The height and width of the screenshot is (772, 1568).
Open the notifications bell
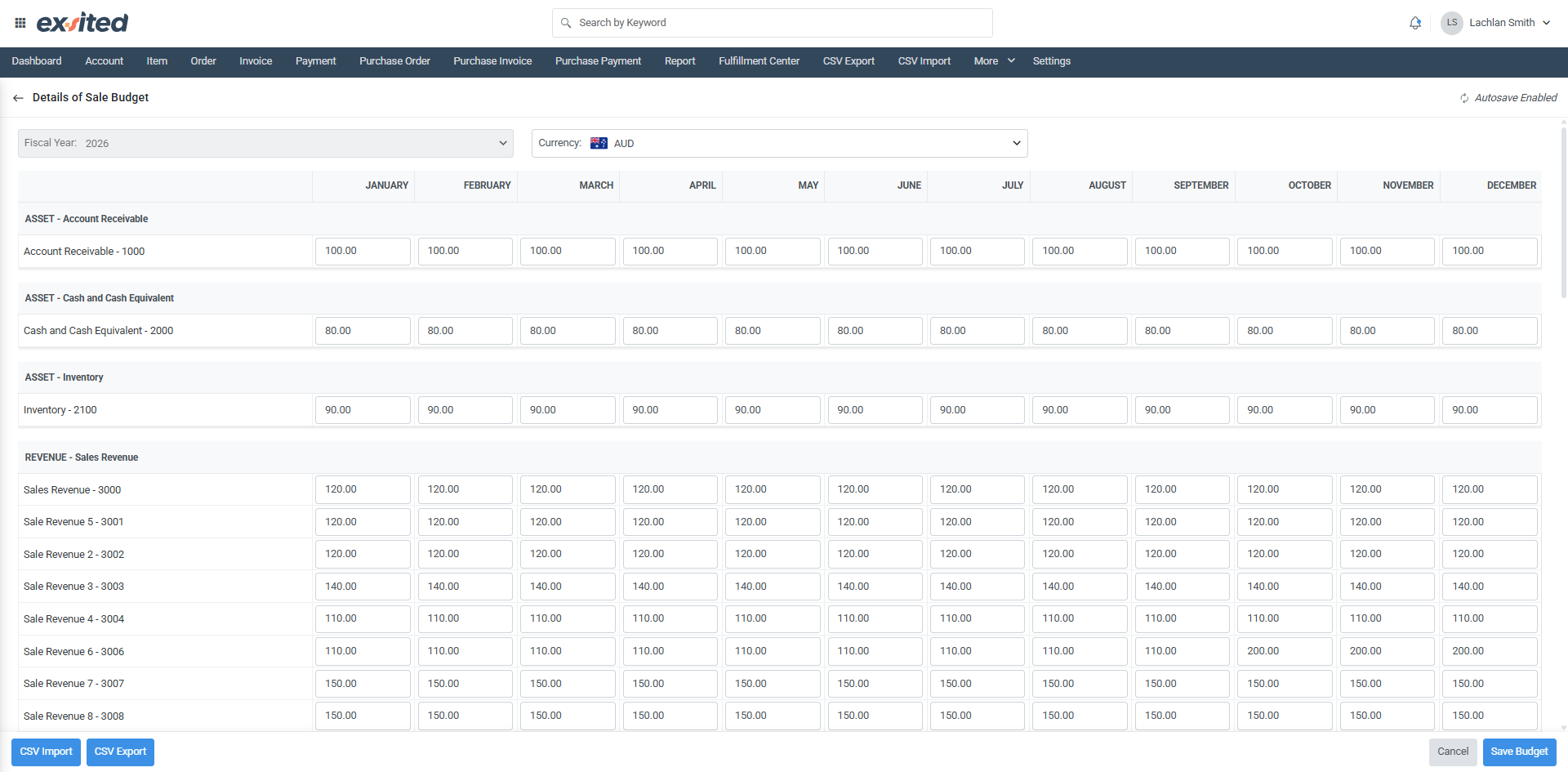coord(1415,23)
